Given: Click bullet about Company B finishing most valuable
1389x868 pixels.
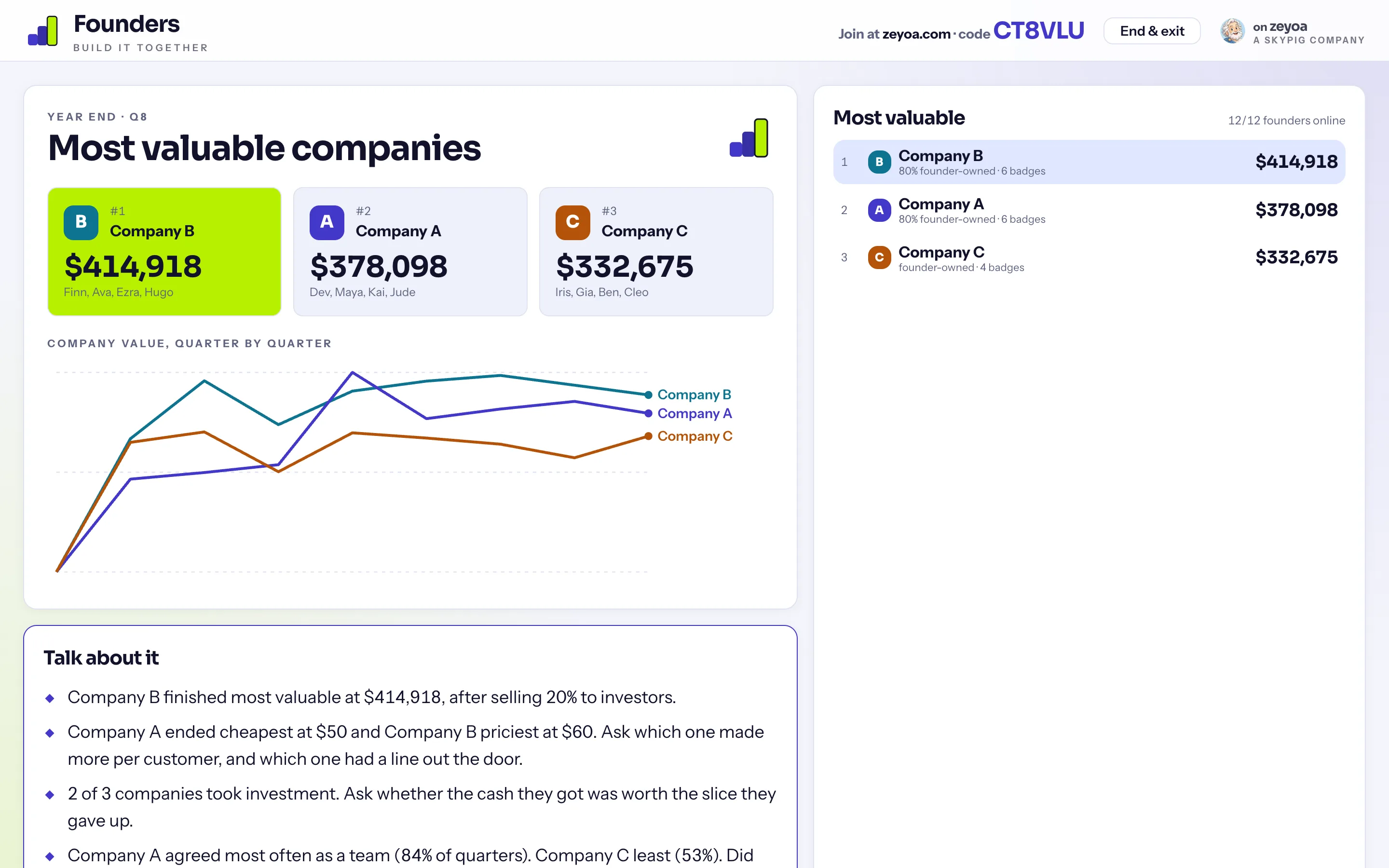Looking at the screenshot, I should (371, 697).
